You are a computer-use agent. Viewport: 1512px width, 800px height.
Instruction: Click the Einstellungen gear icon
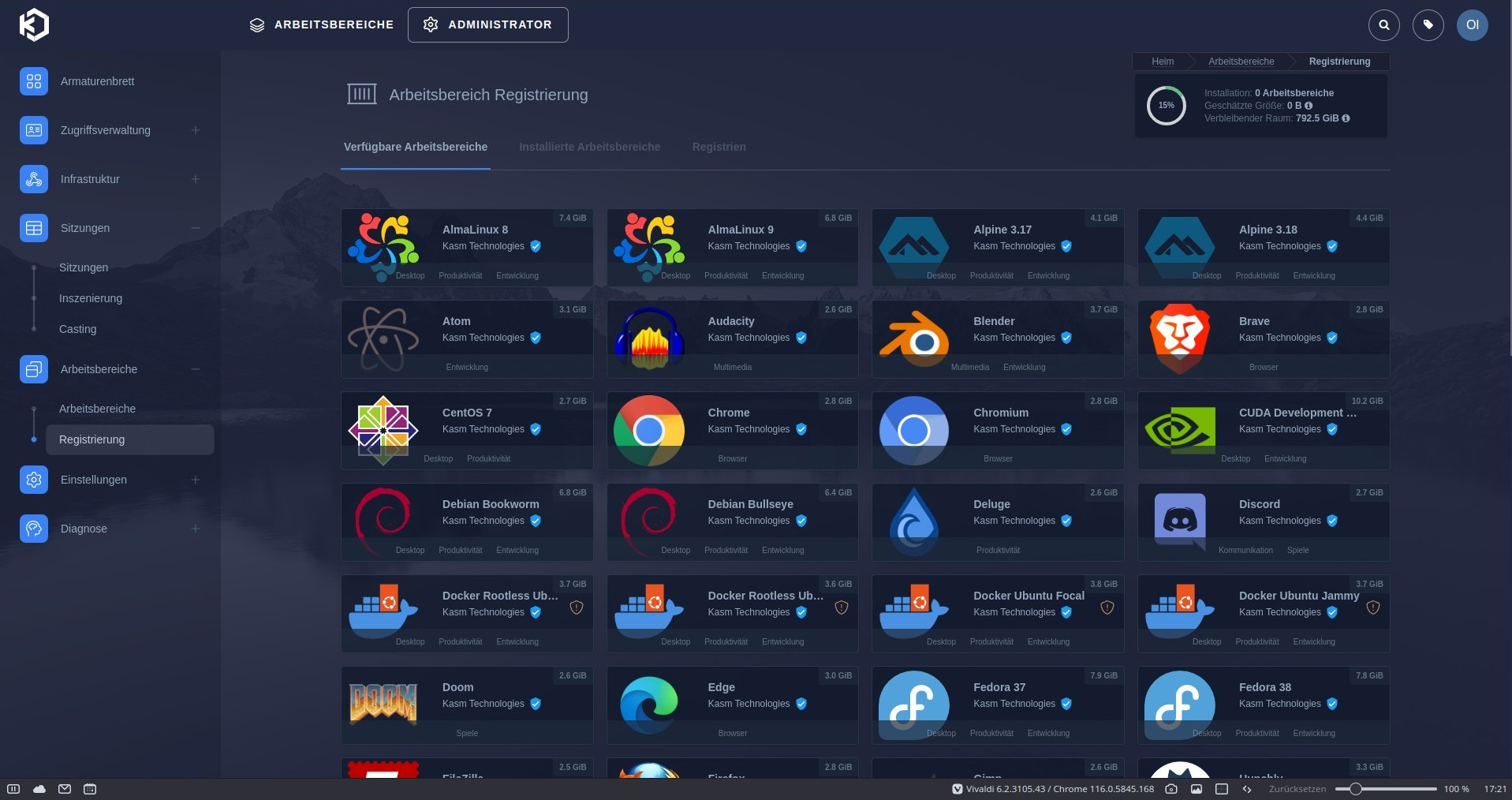click(x=34, y=480)
